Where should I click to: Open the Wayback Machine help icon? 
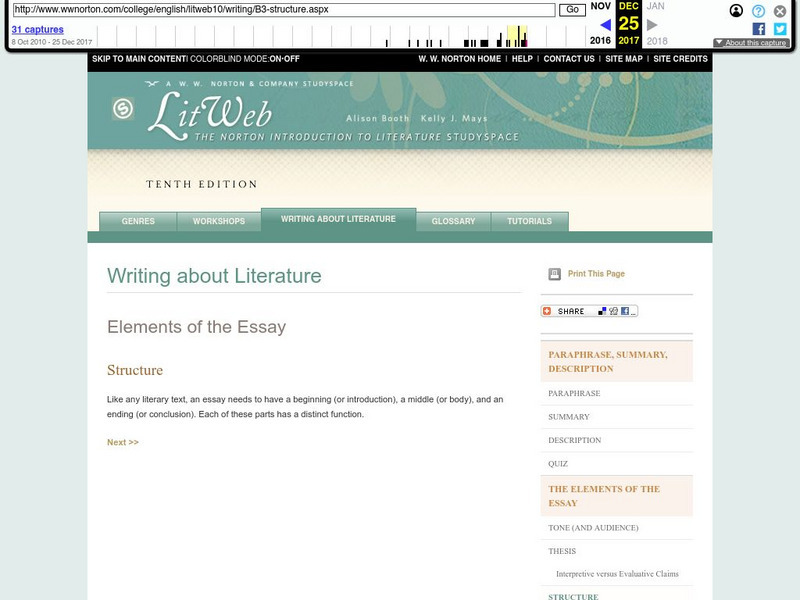coord(758,11)
